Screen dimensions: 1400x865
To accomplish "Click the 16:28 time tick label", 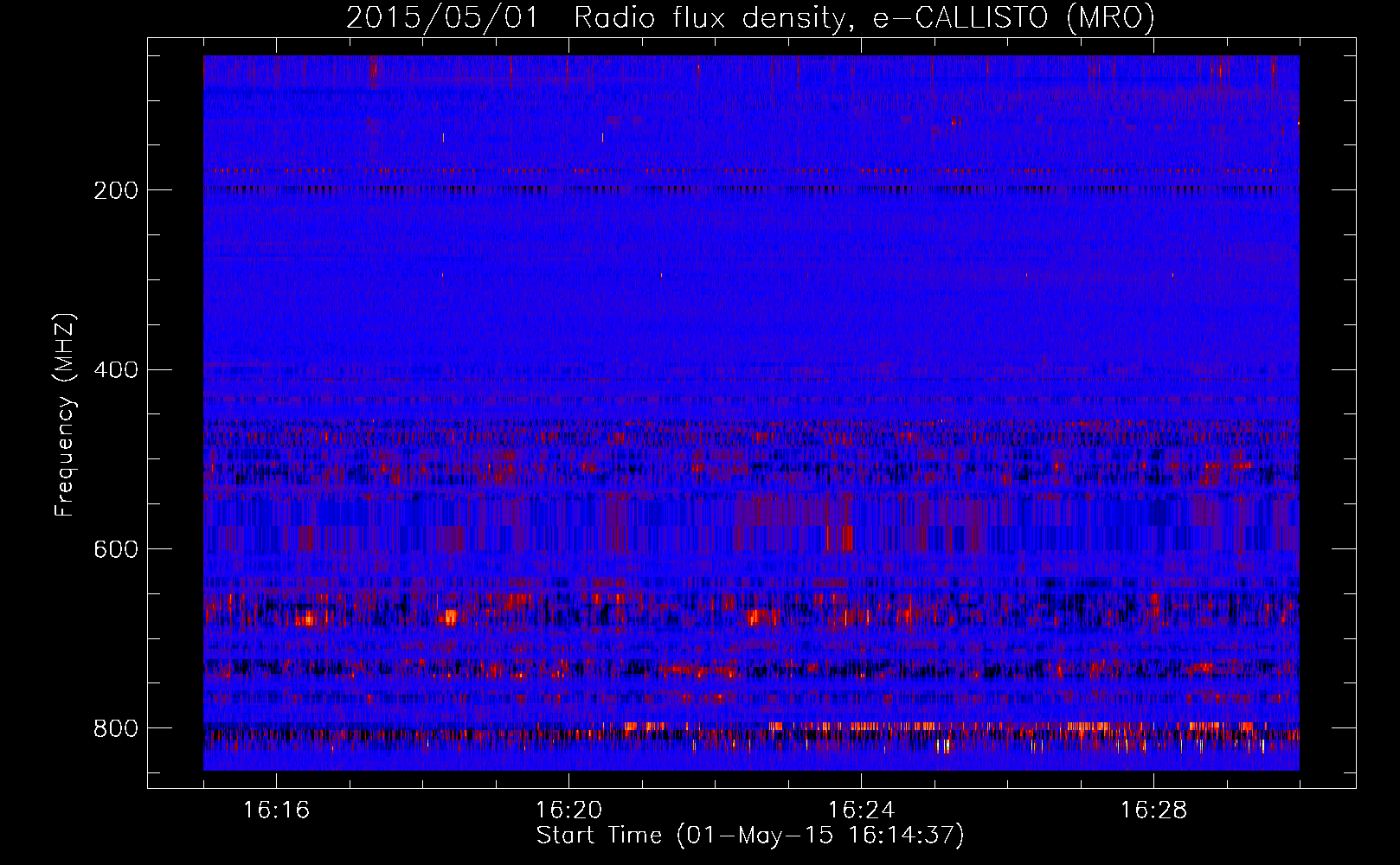I will click(1153, 811).
